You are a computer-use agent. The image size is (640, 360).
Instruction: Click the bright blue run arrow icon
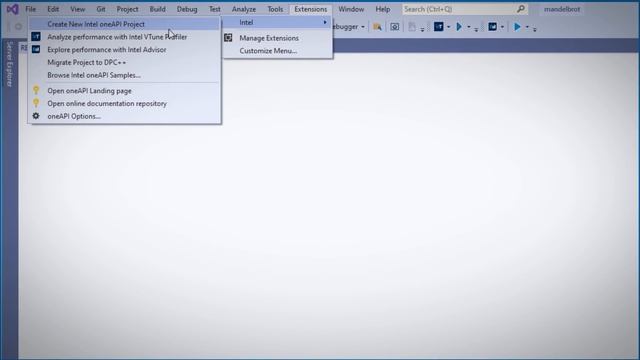tap(517, 27)
